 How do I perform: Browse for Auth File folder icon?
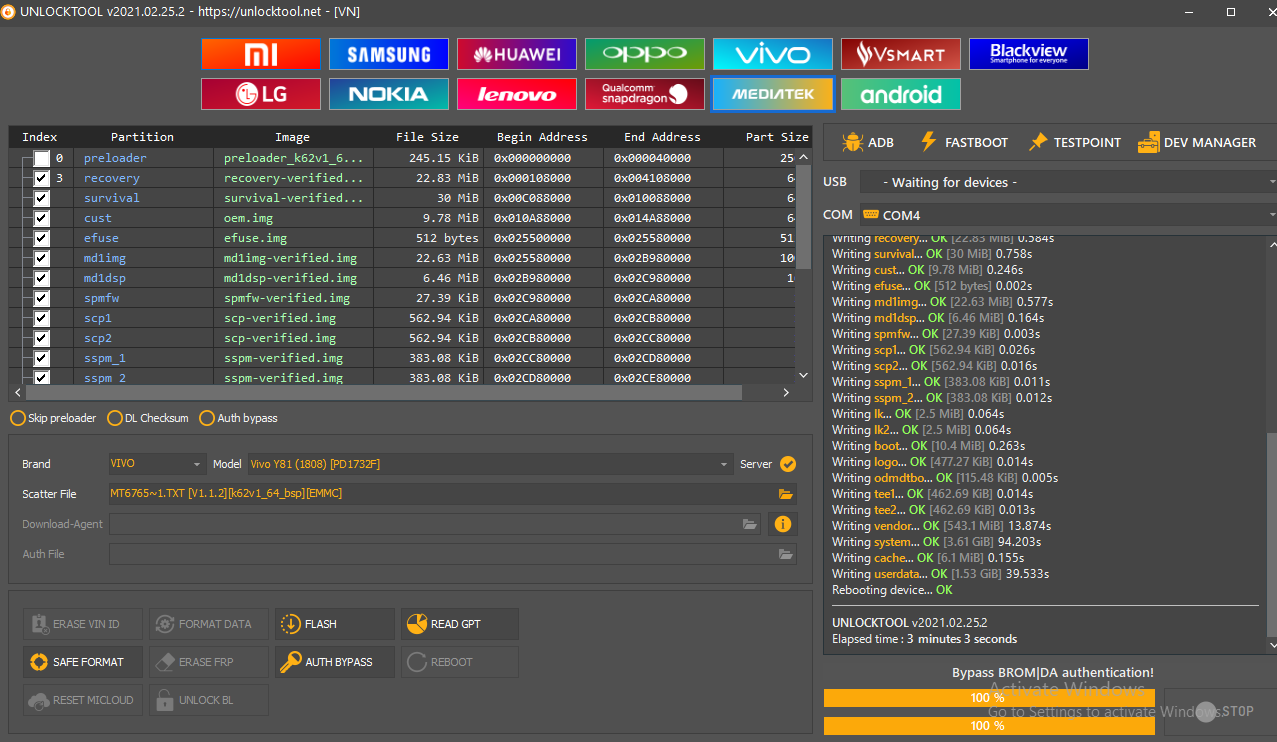[786, 554]
